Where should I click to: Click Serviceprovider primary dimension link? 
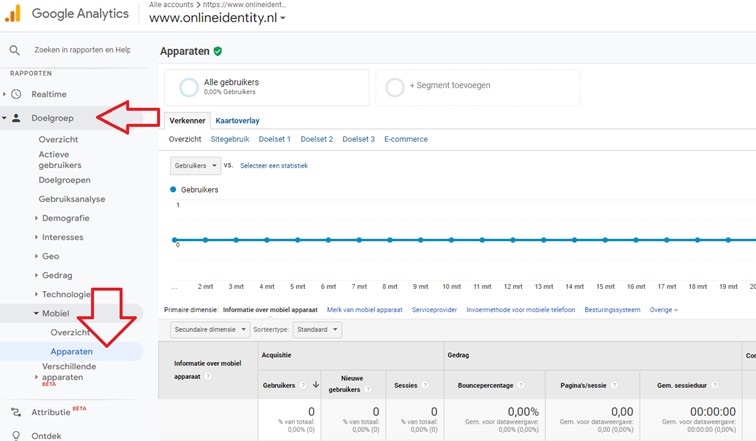click(434, 310)
